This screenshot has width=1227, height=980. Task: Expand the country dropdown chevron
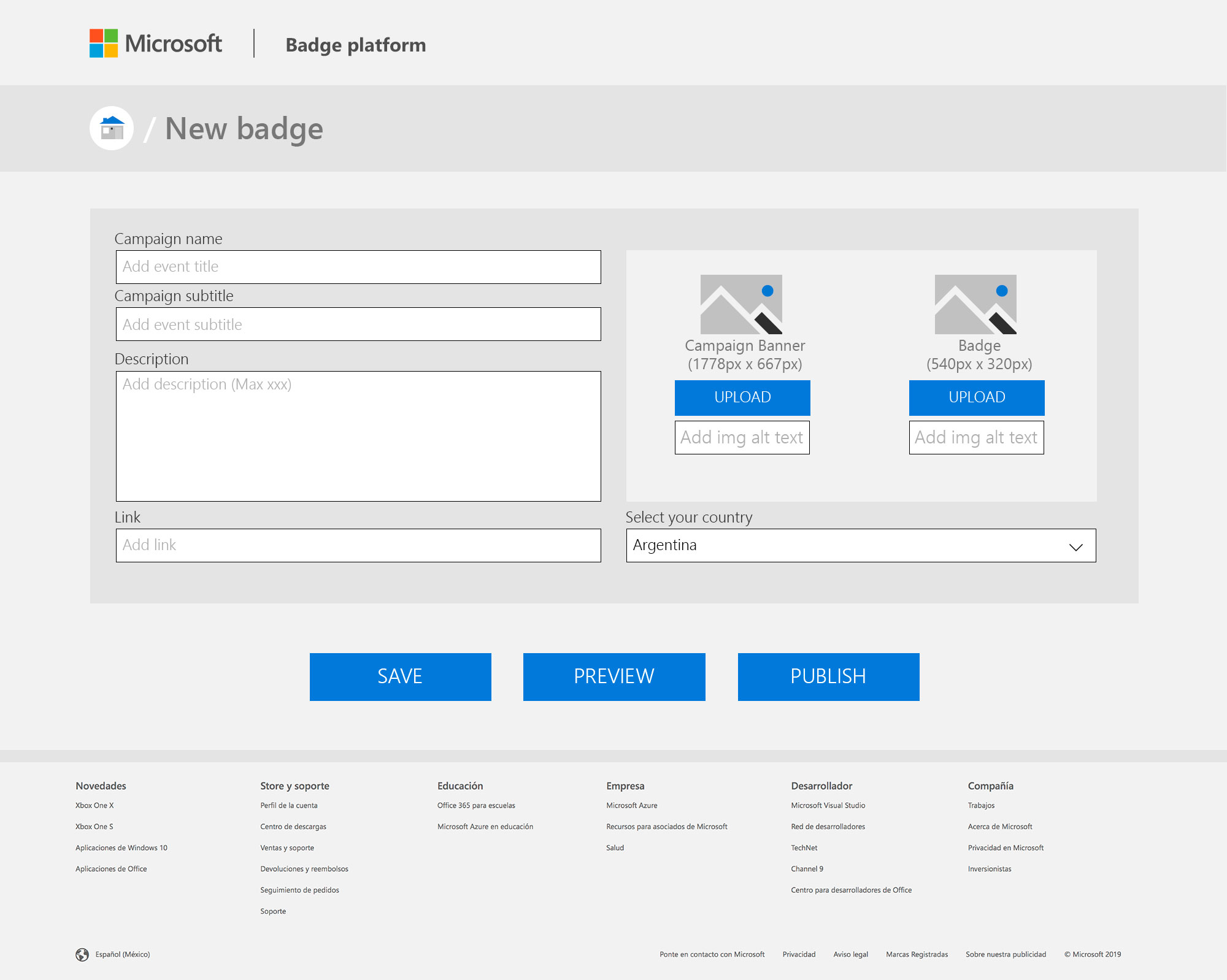tap(1075, 546)
